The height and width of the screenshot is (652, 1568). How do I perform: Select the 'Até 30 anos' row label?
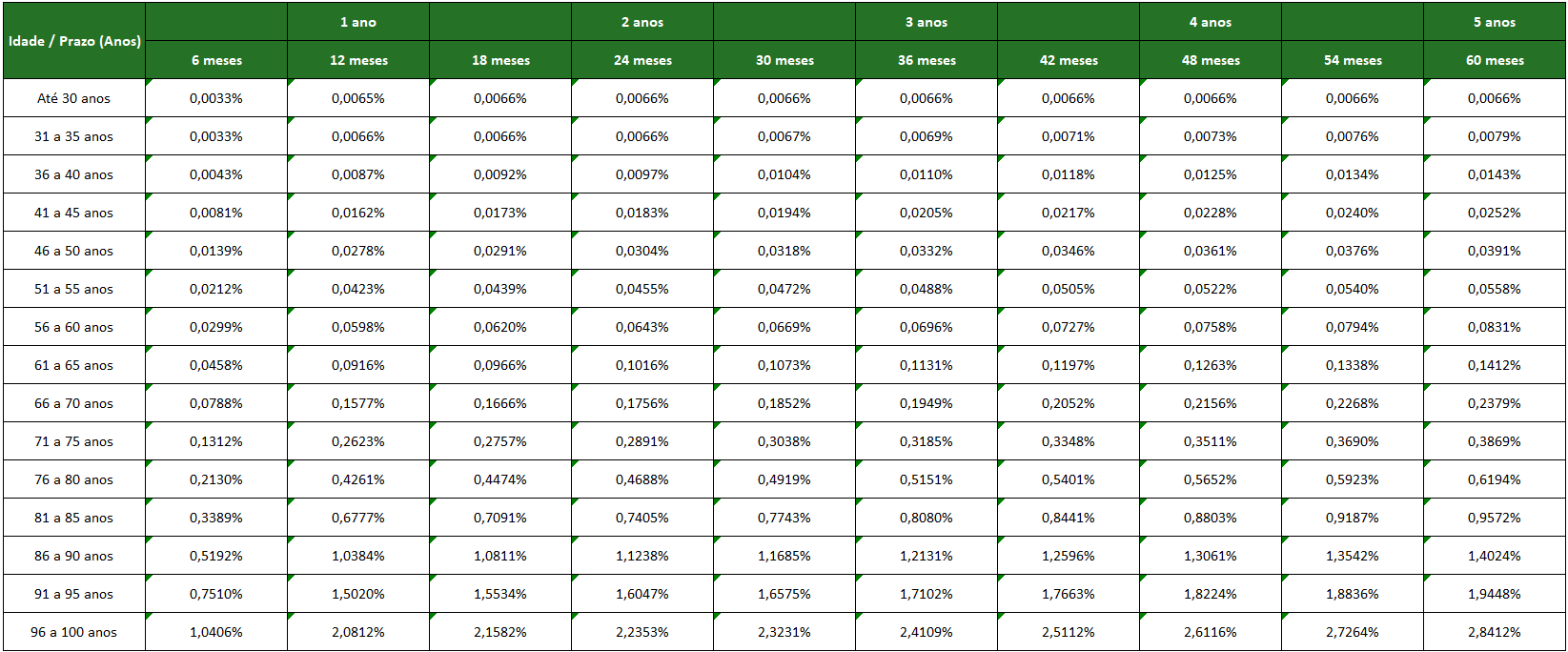(74, 98)
